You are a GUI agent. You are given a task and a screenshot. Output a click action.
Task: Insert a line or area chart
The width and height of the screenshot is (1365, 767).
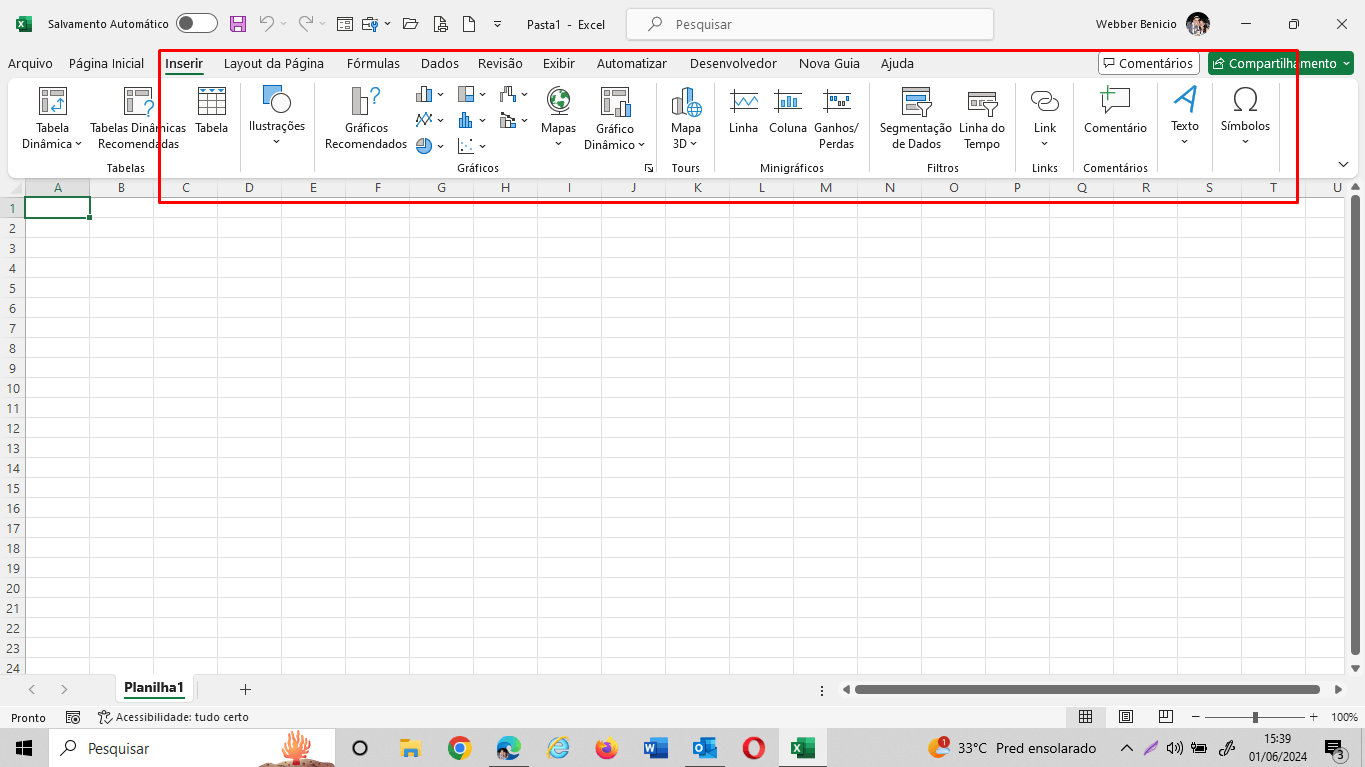(x=430, y=120)
